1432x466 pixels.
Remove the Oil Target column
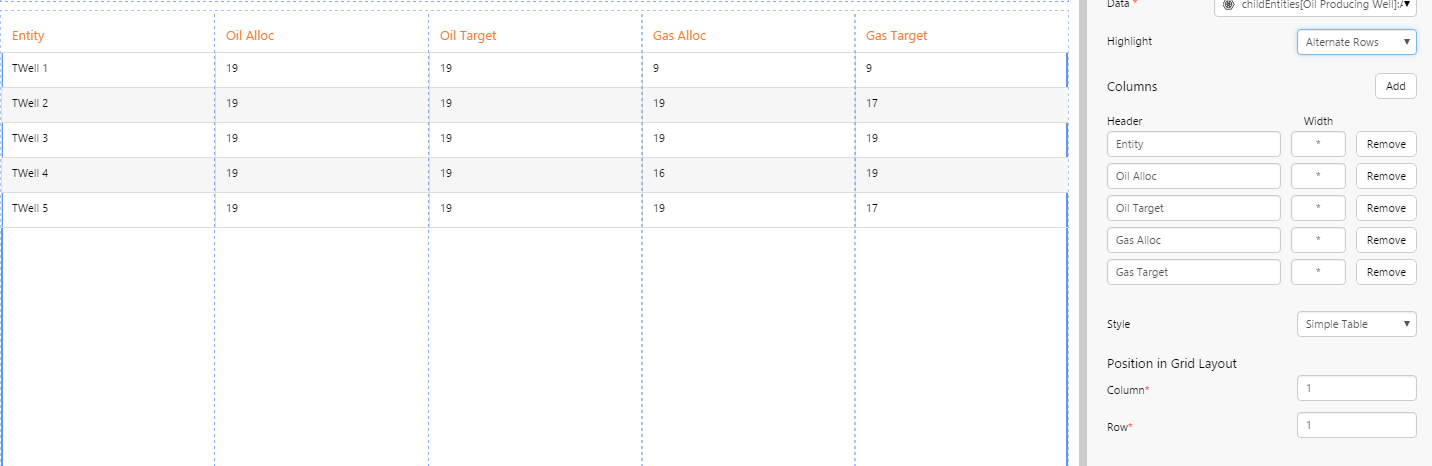(x=1386, y=208)
